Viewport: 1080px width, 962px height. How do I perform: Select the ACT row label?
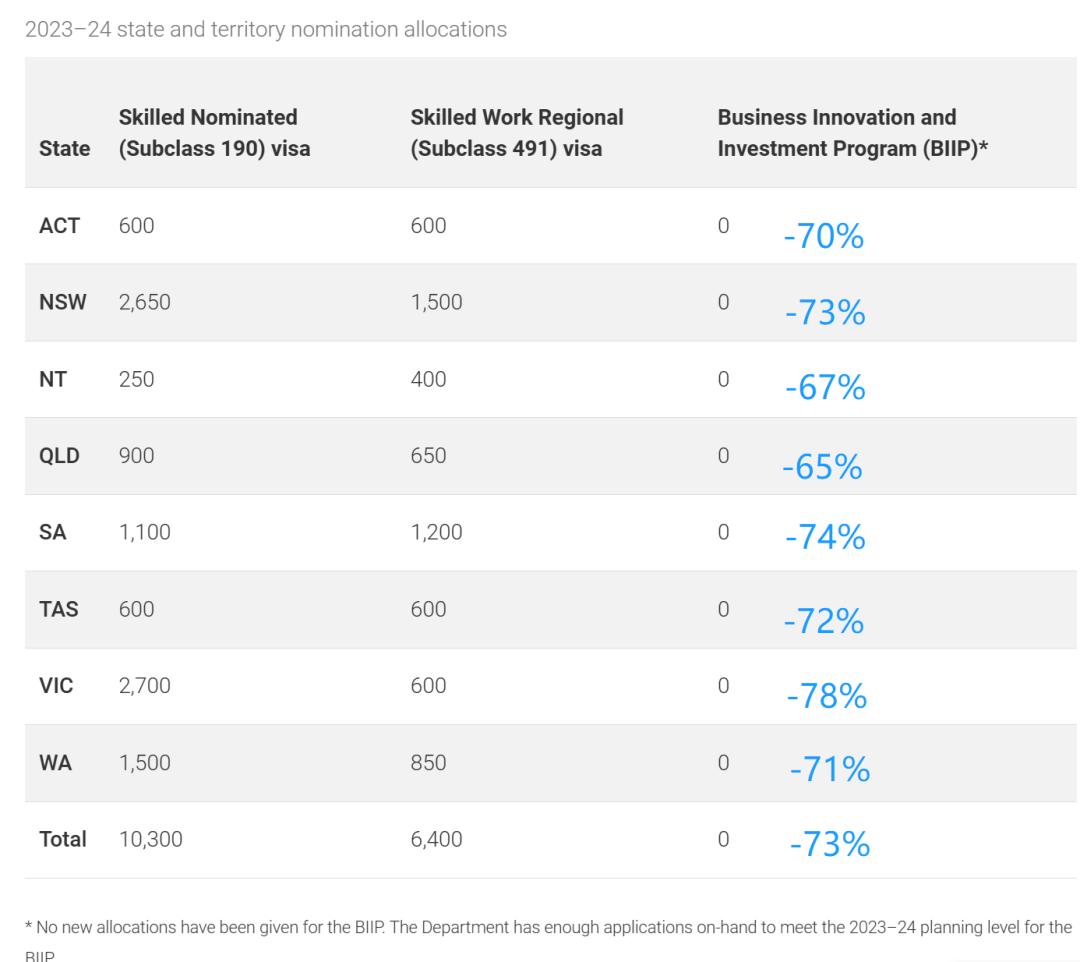pyautogui.click(x=59, y=226)
